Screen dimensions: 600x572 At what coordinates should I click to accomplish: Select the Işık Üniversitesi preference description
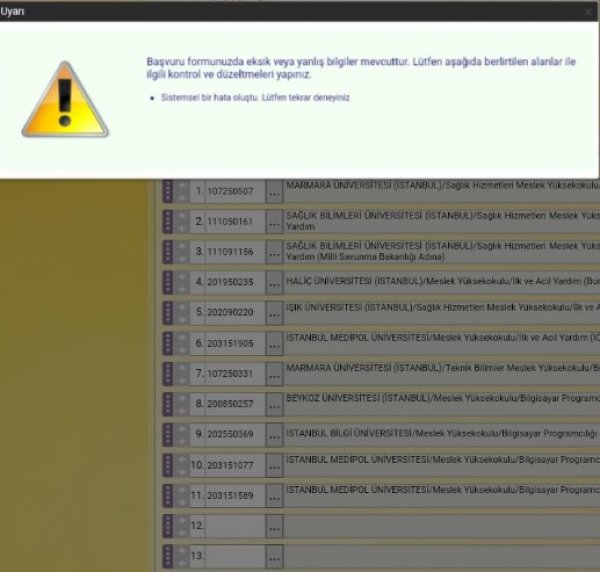(x=441, y=312)
